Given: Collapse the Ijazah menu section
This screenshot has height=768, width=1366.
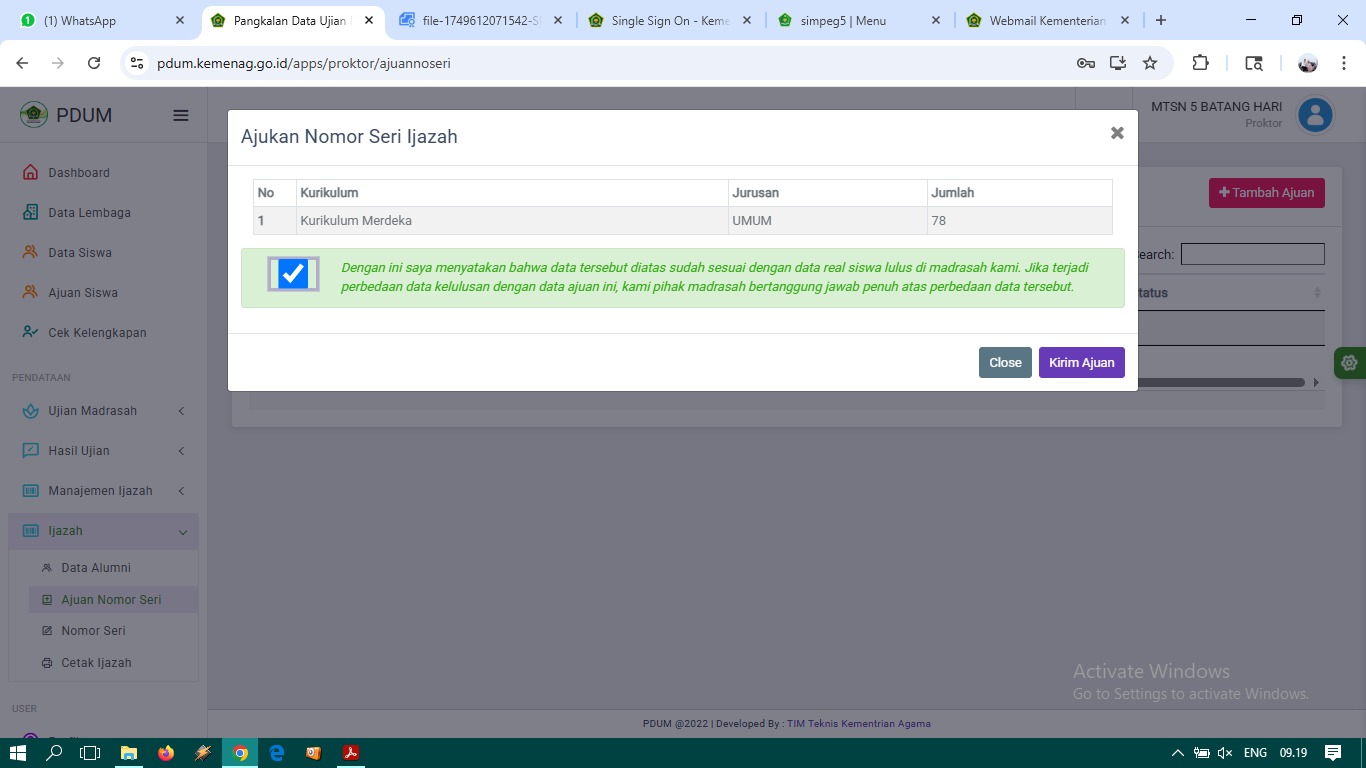Looking at the screenshot, I should [182, 532].
